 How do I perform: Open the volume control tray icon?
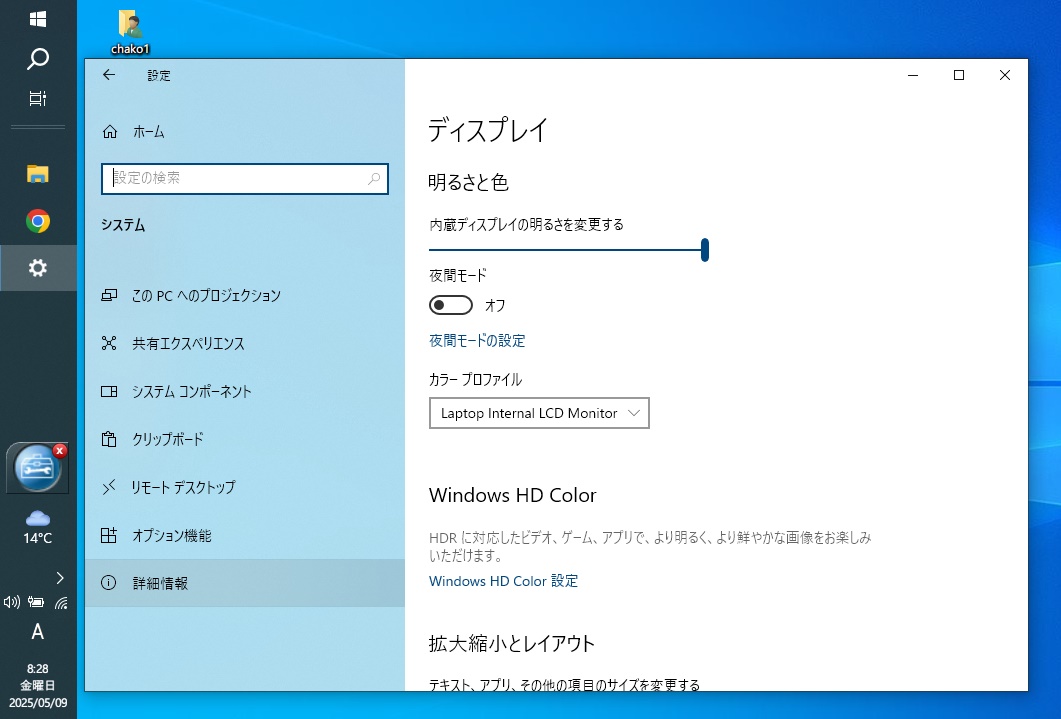coord(12,602)
